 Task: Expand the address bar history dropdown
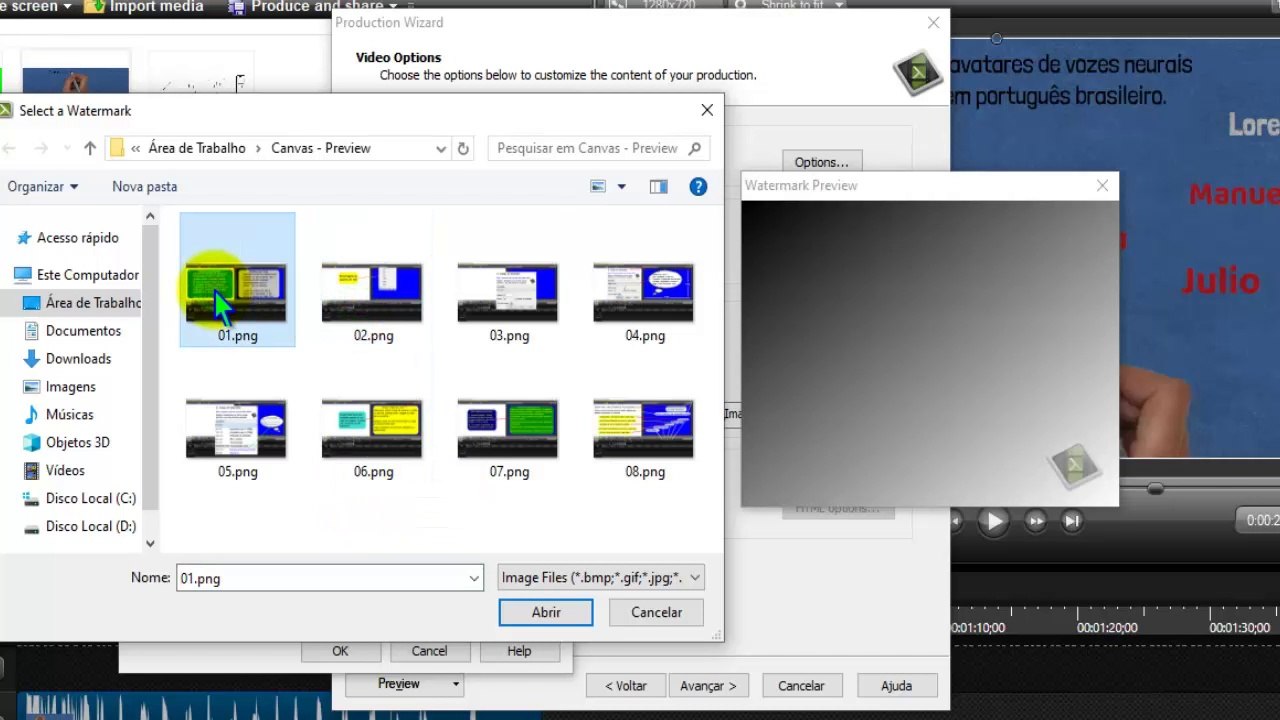(440, 148)
